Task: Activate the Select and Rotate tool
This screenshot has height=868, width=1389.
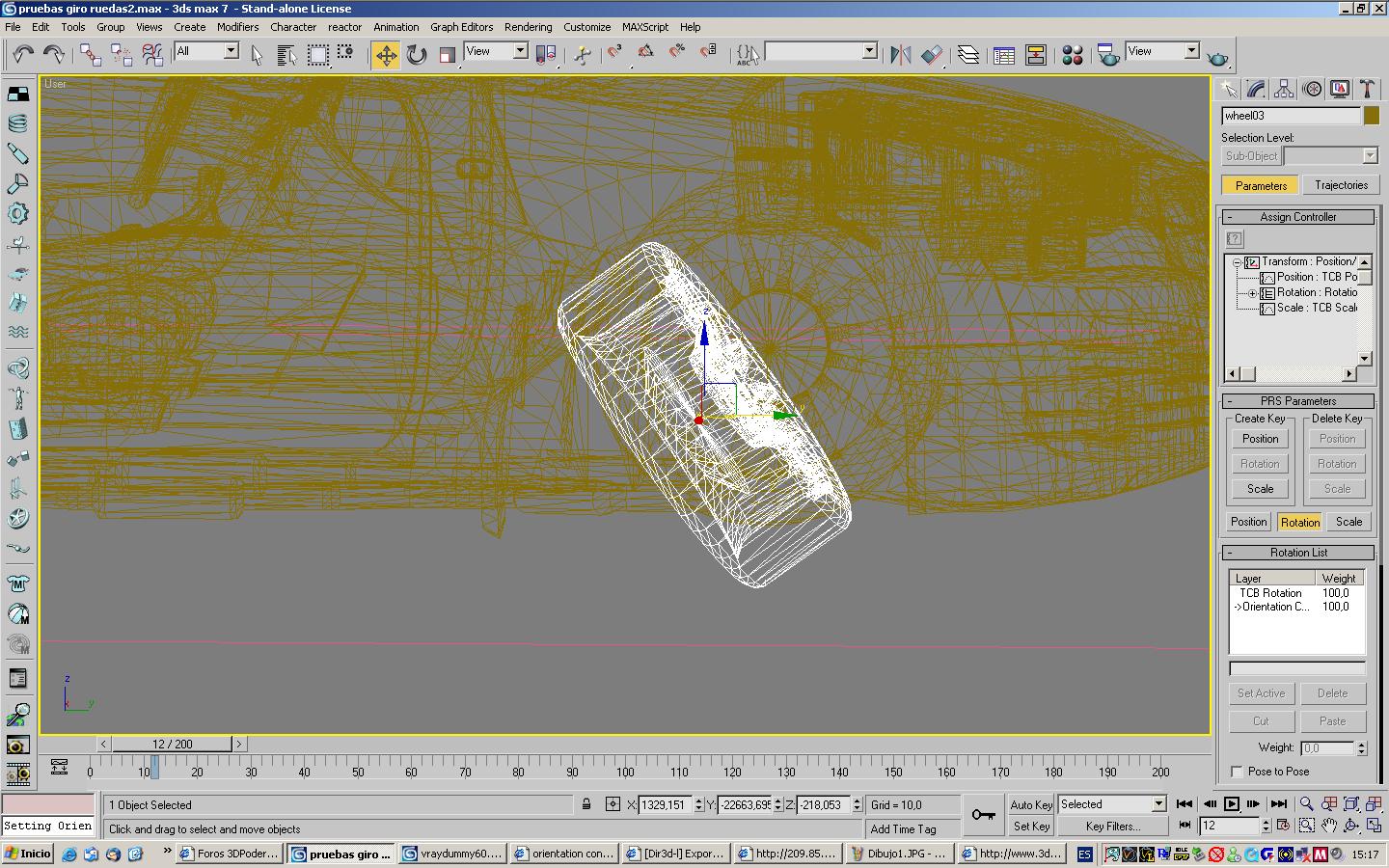Action: [417, 54]
